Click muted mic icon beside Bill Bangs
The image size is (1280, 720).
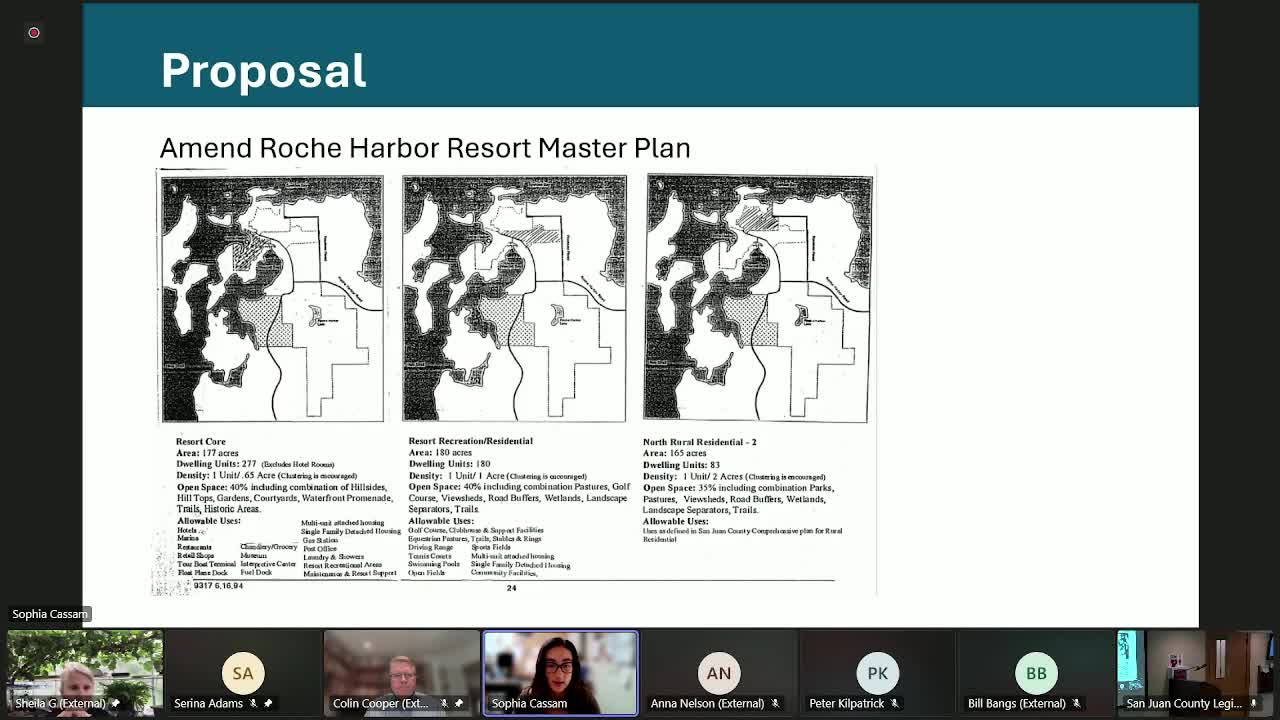(x=1077, y=703)
